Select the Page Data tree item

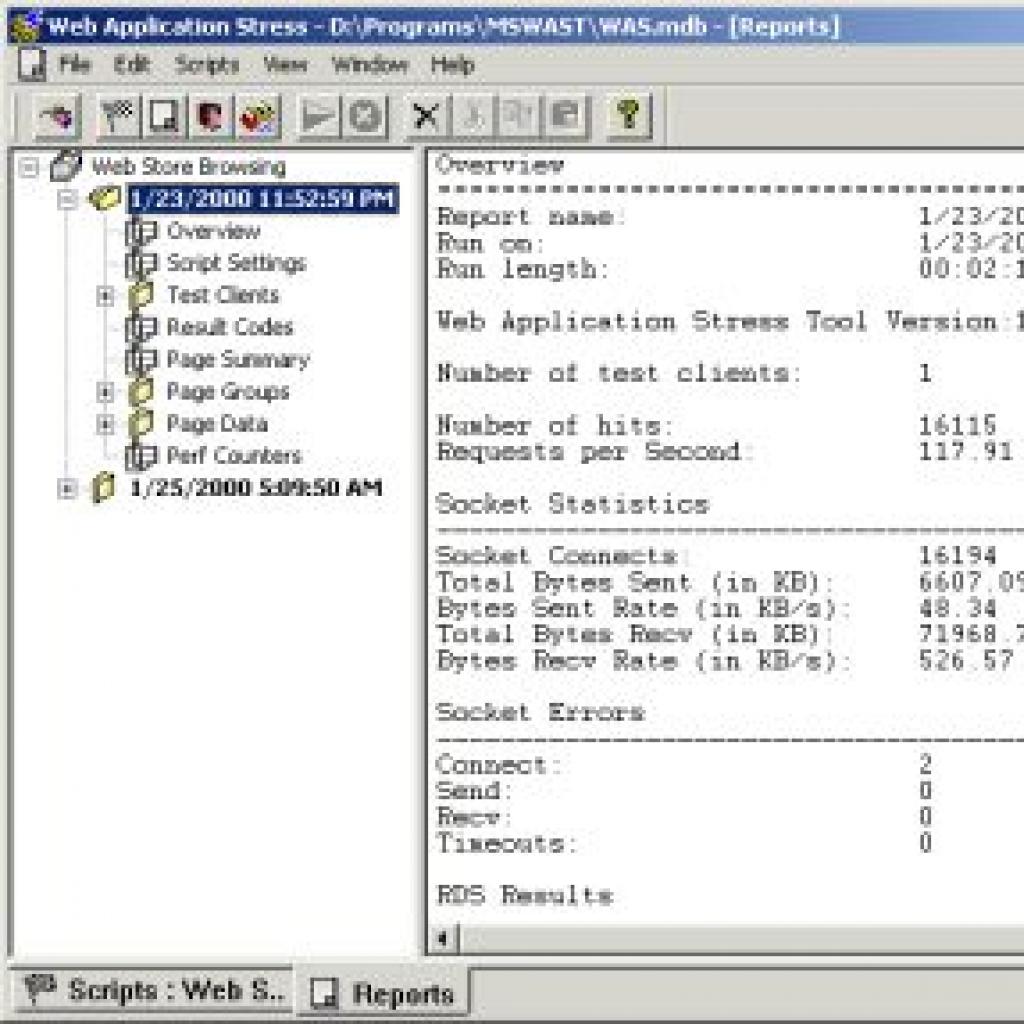(217, 424)
